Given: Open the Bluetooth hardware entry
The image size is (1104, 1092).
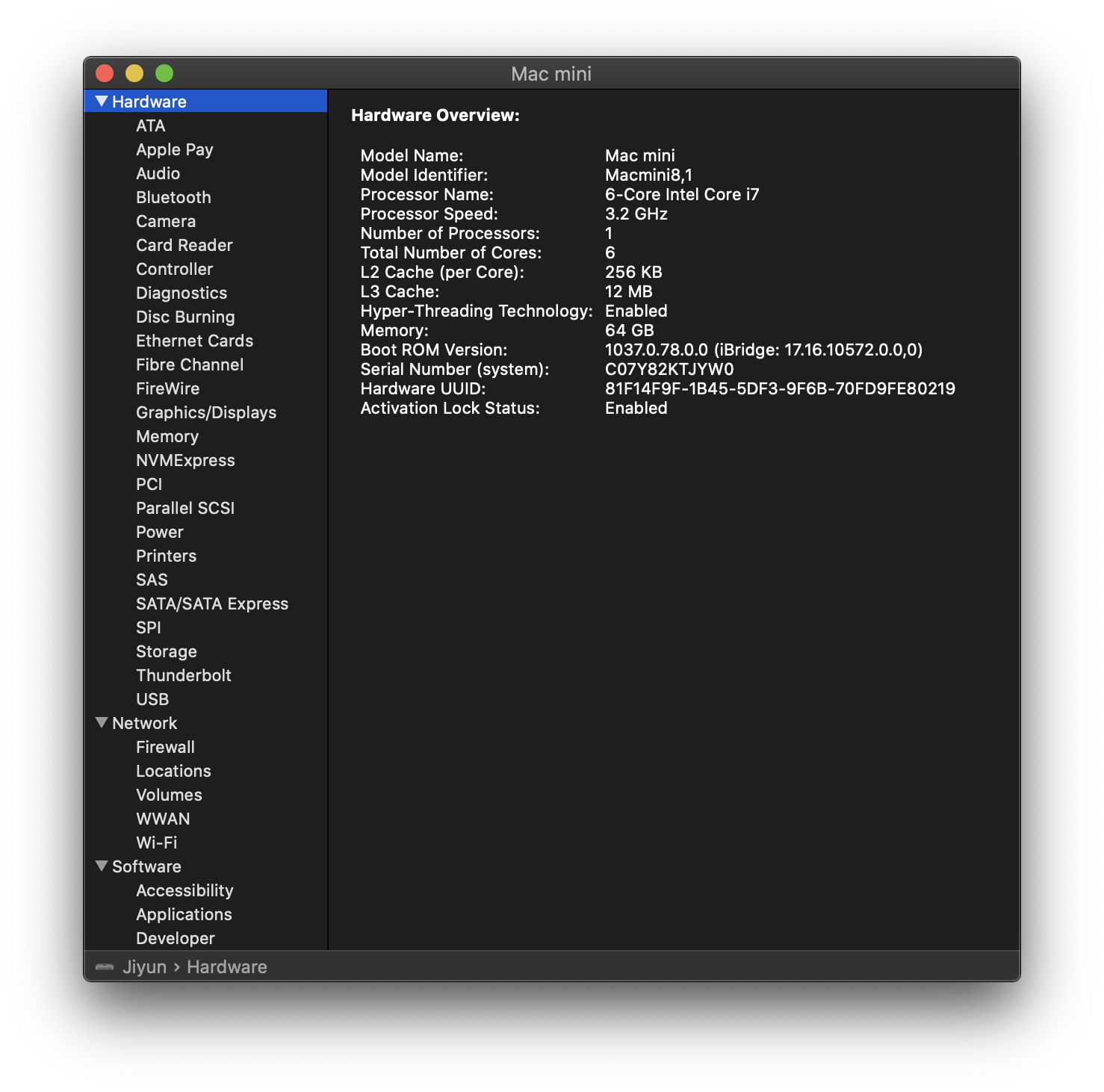Looking at the screenshot, I should click(173, 197).
